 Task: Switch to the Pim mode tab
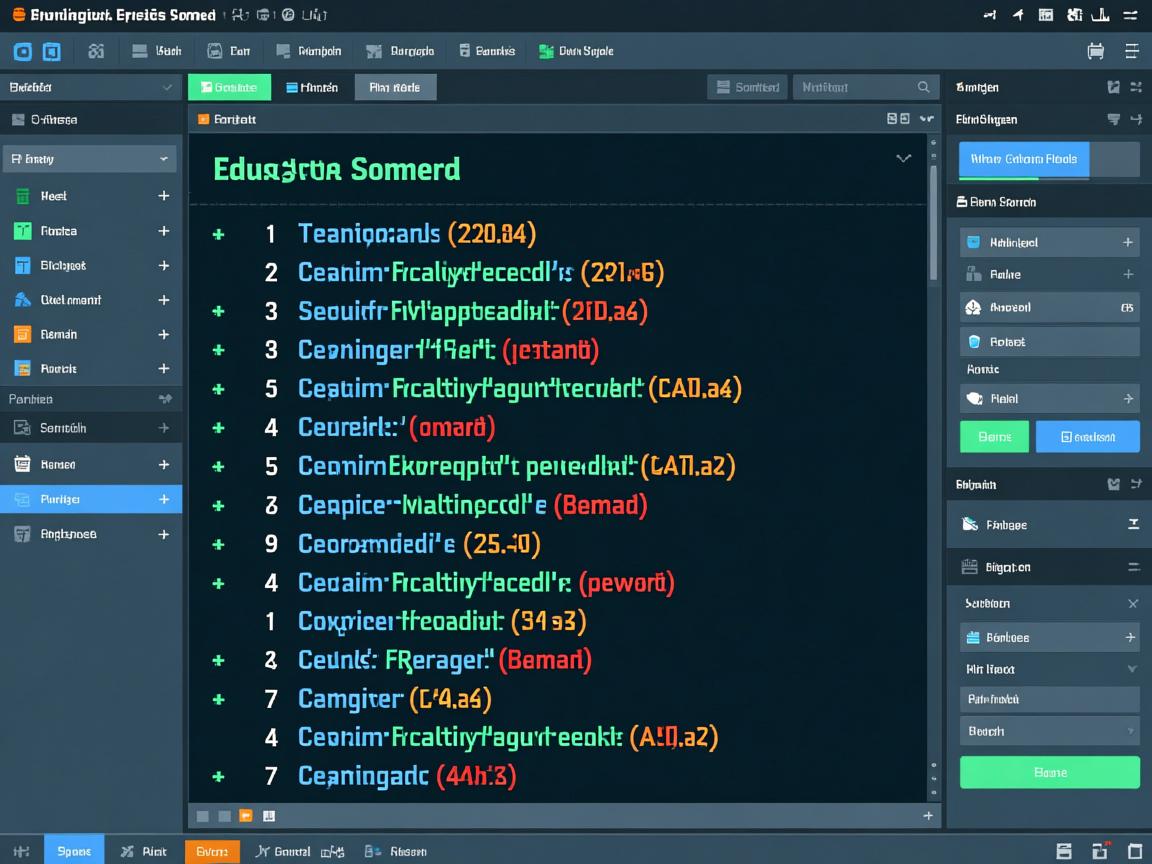tap(395, 87)
